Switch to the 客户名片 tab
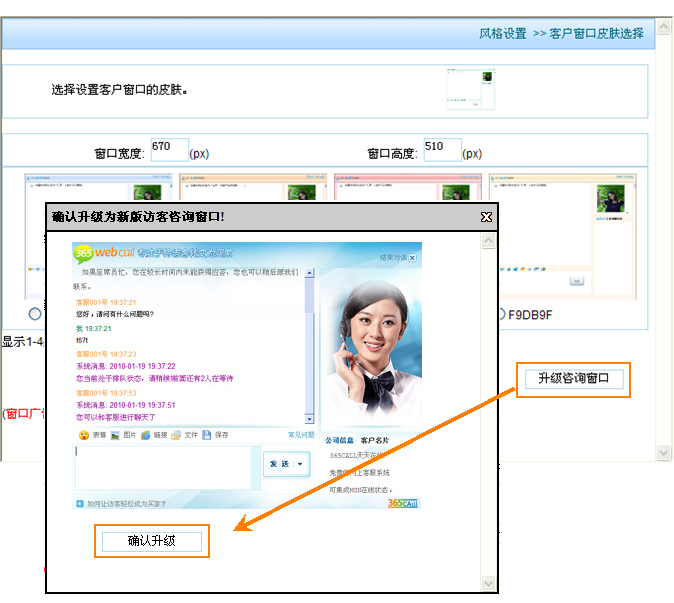The width and height of the screenshot is (674, 603). [x=375, y=440]
